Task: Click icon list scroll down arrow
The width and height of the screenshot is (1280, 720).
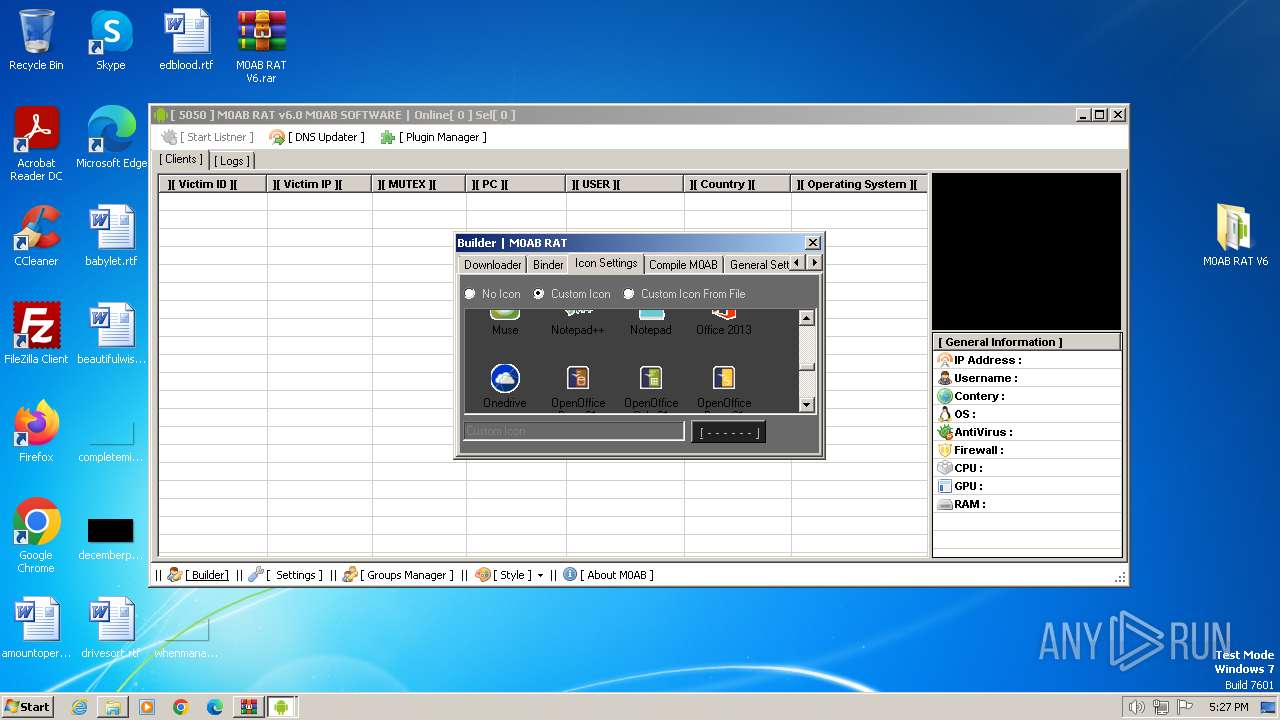Action: tap(807, 404)
